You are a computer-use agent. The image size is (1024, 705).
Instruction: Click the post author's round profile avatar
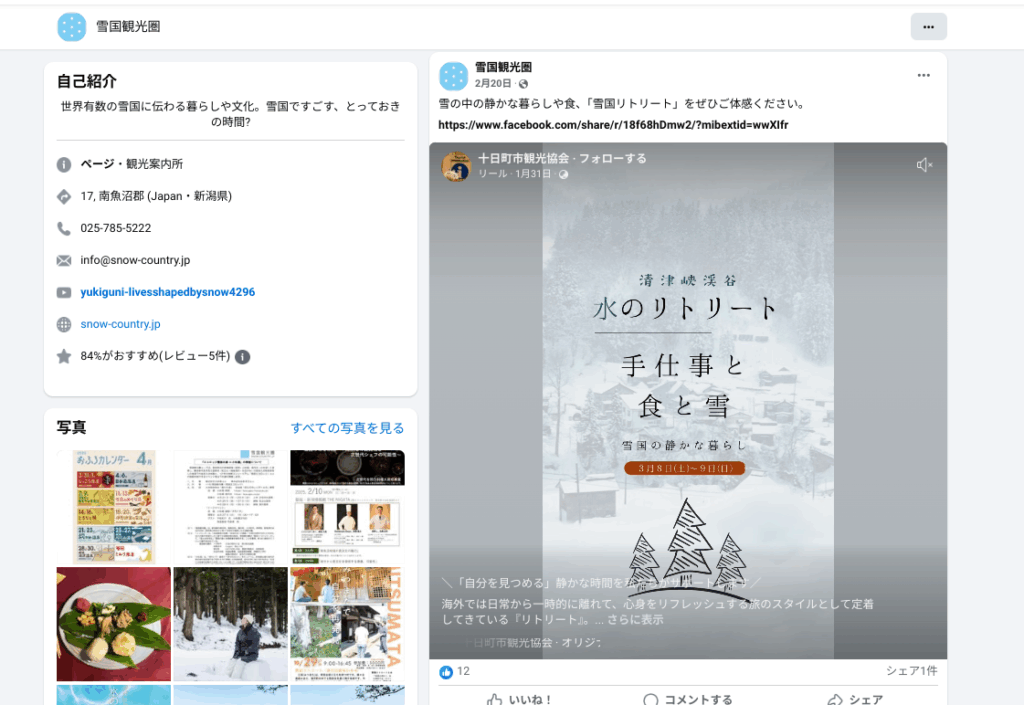(453, 76)
